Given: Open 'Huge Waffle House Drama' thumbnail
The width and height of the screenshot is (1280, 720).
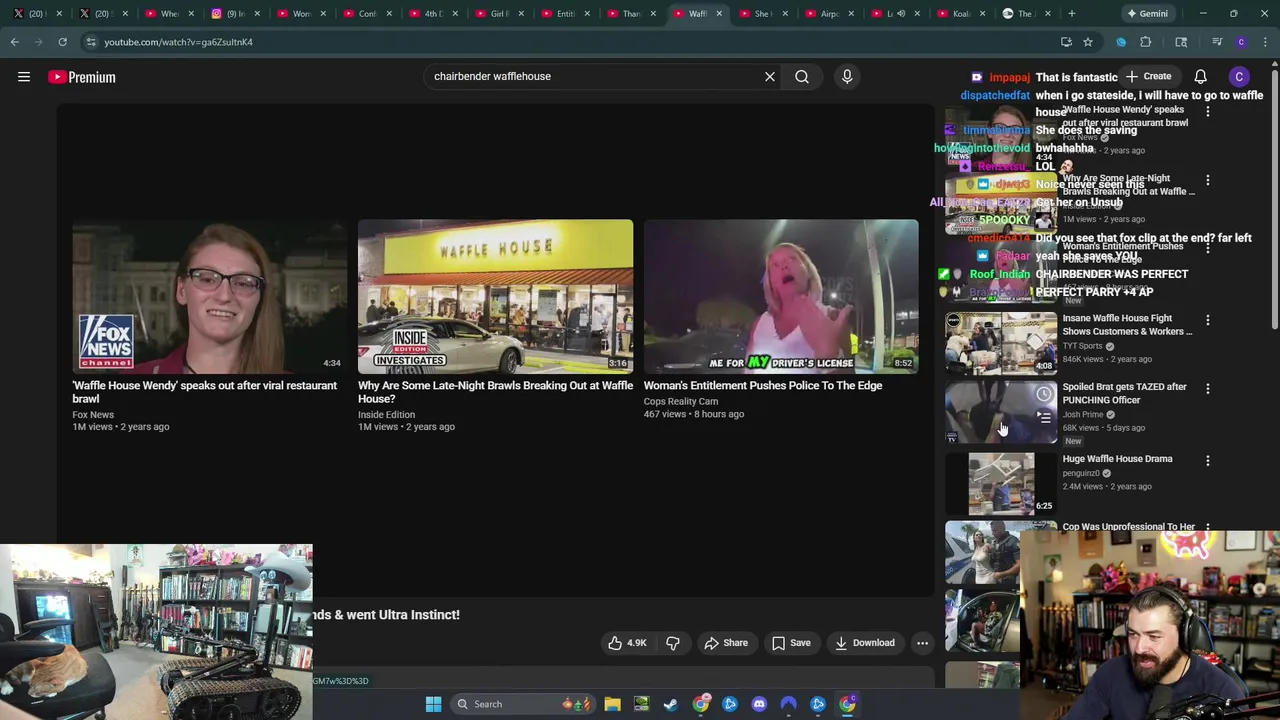Looking at the screenshot, I should tap(1001, 483).
